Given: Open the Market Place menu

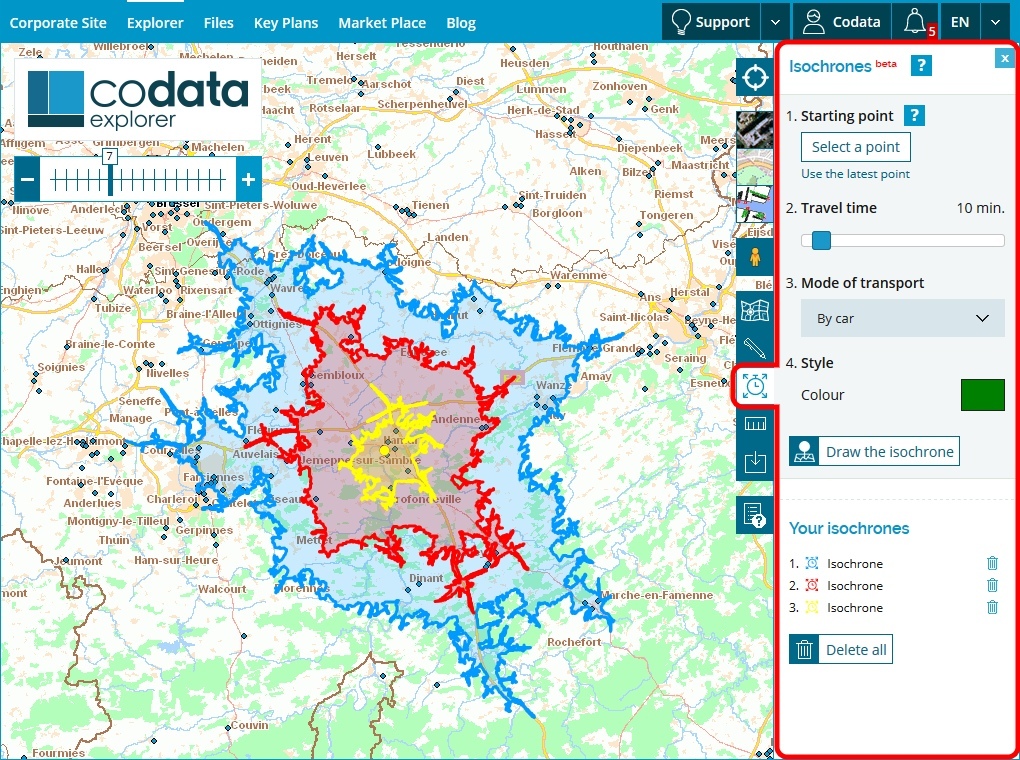Looking at the screenshot, I should pyautogui.click(x=382, y=22).
